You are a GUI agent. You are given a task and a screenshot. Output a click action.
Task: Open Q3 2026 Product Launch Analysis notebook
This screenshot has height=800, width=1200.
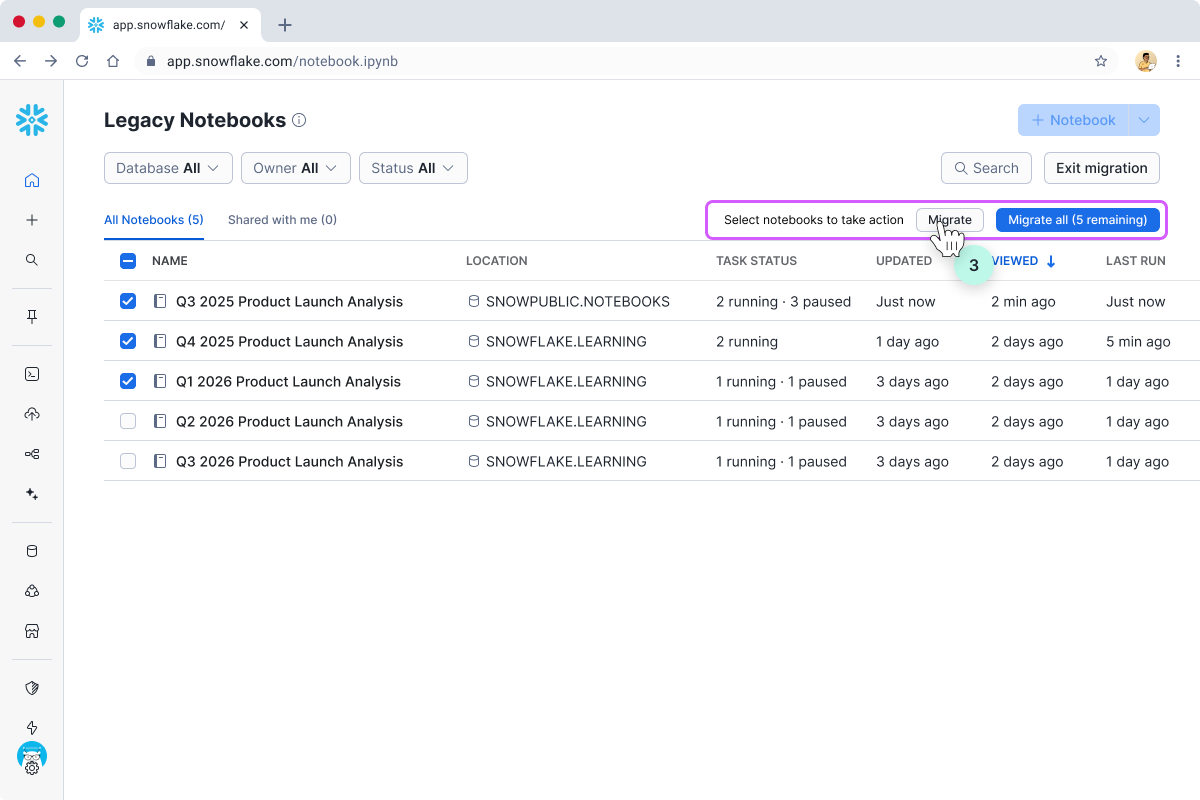point(290,461)
